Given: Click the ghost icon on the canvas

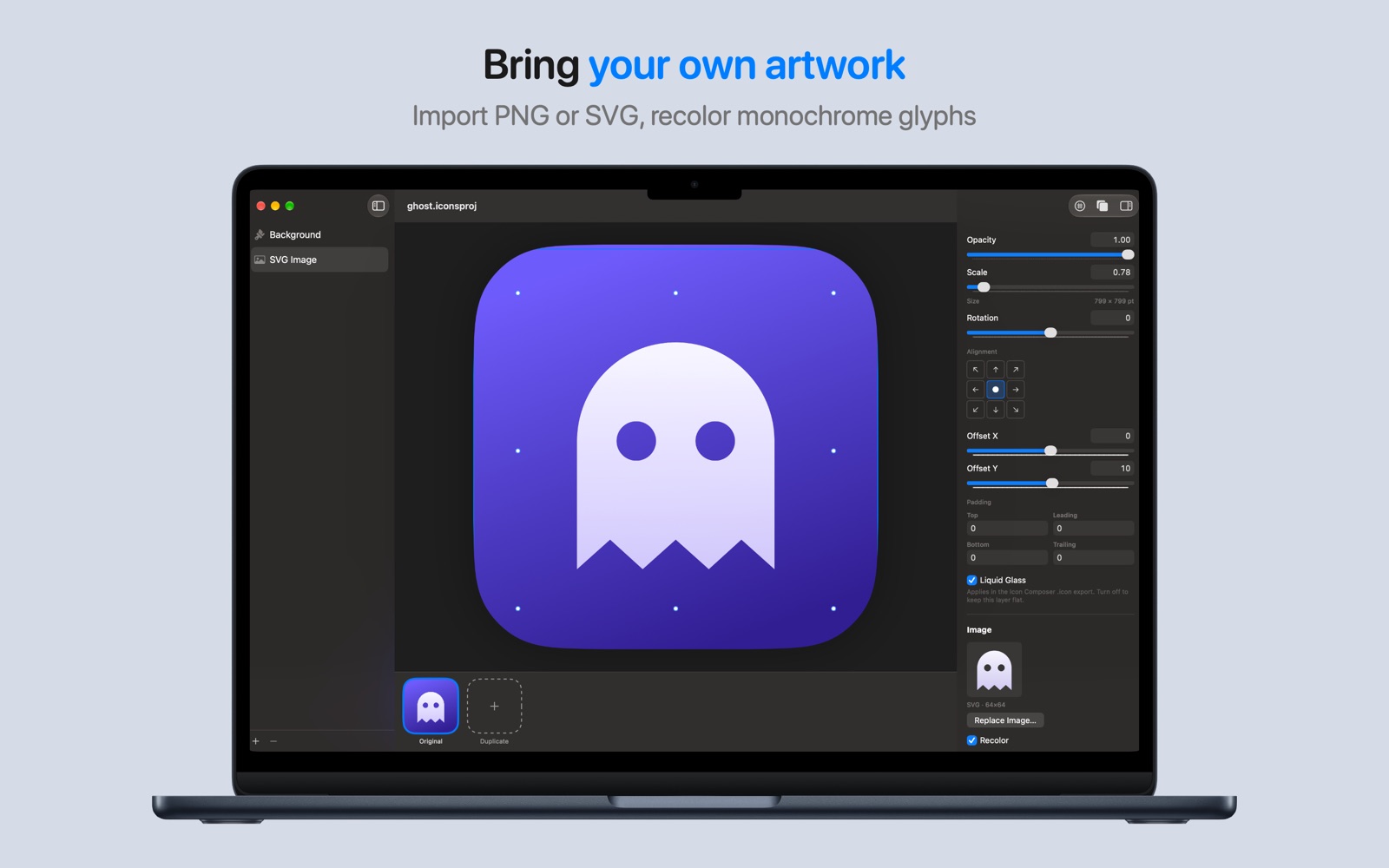Looking at the screenshot, I should (675, 455).
